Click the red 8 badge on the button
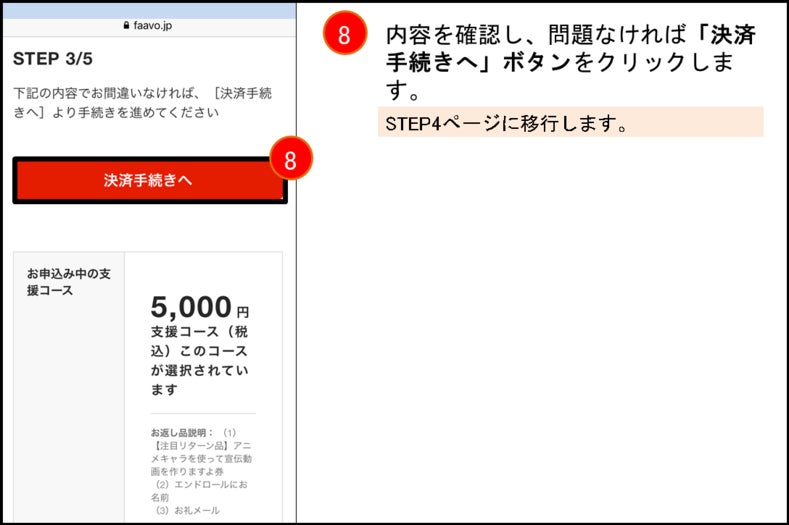Screen dimensions: 789x525 coord(291,158)
